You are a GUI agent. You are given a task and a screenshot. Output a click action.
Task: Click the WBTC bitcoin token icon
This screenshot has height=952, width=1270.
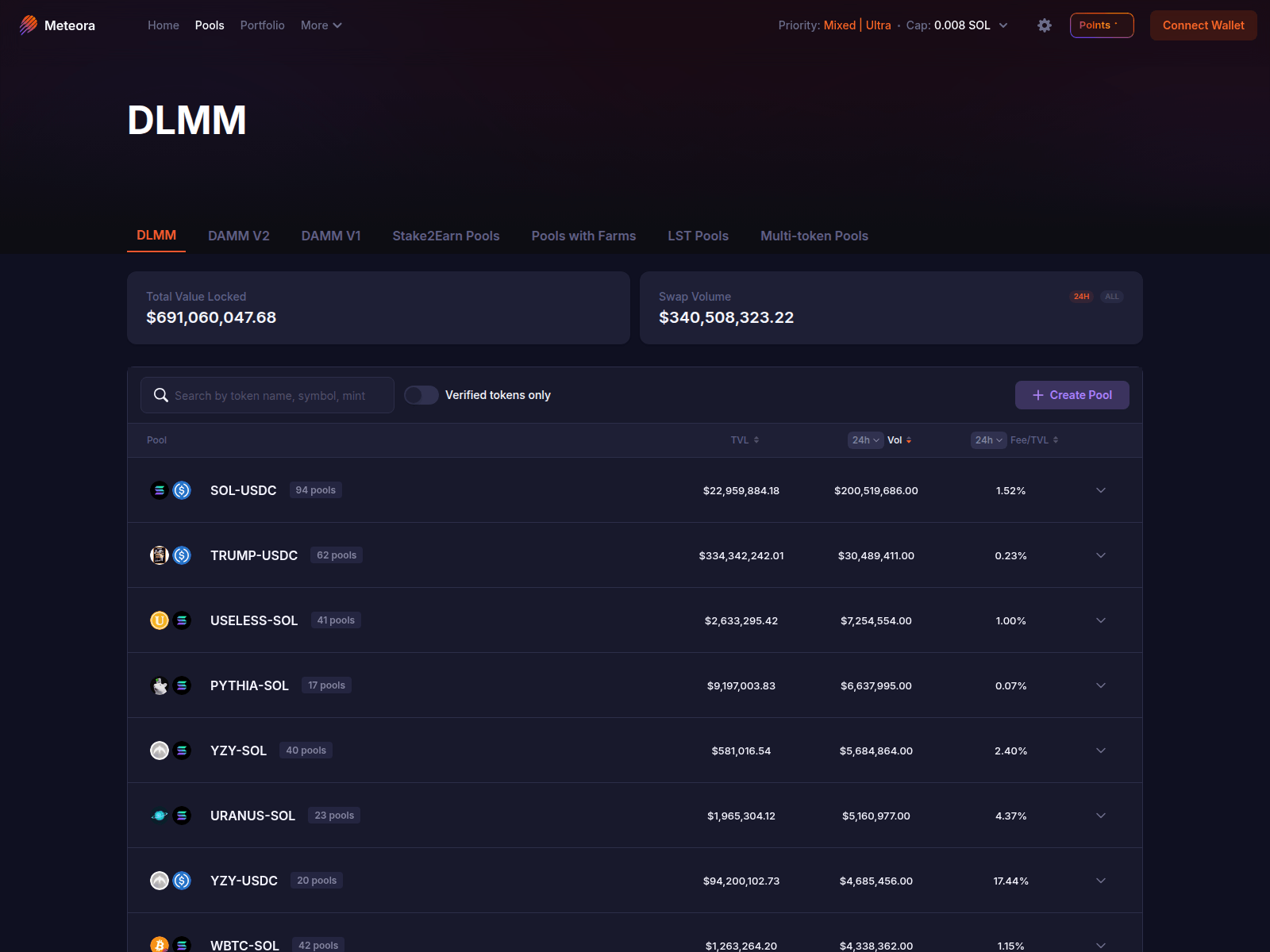160,945
